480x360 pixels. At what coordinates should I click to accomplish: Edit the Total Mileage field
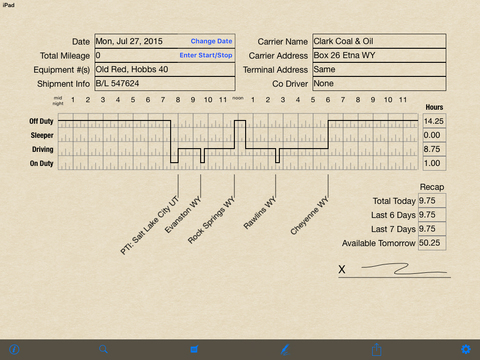[x=165, y=55]
